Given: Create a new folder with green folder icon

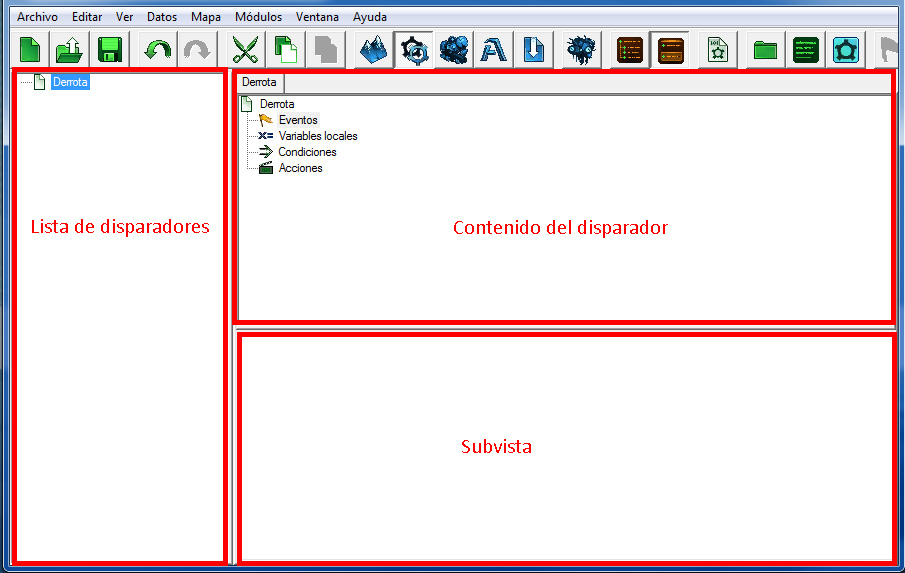Looking at the screenshot, I should coord(765,50).
